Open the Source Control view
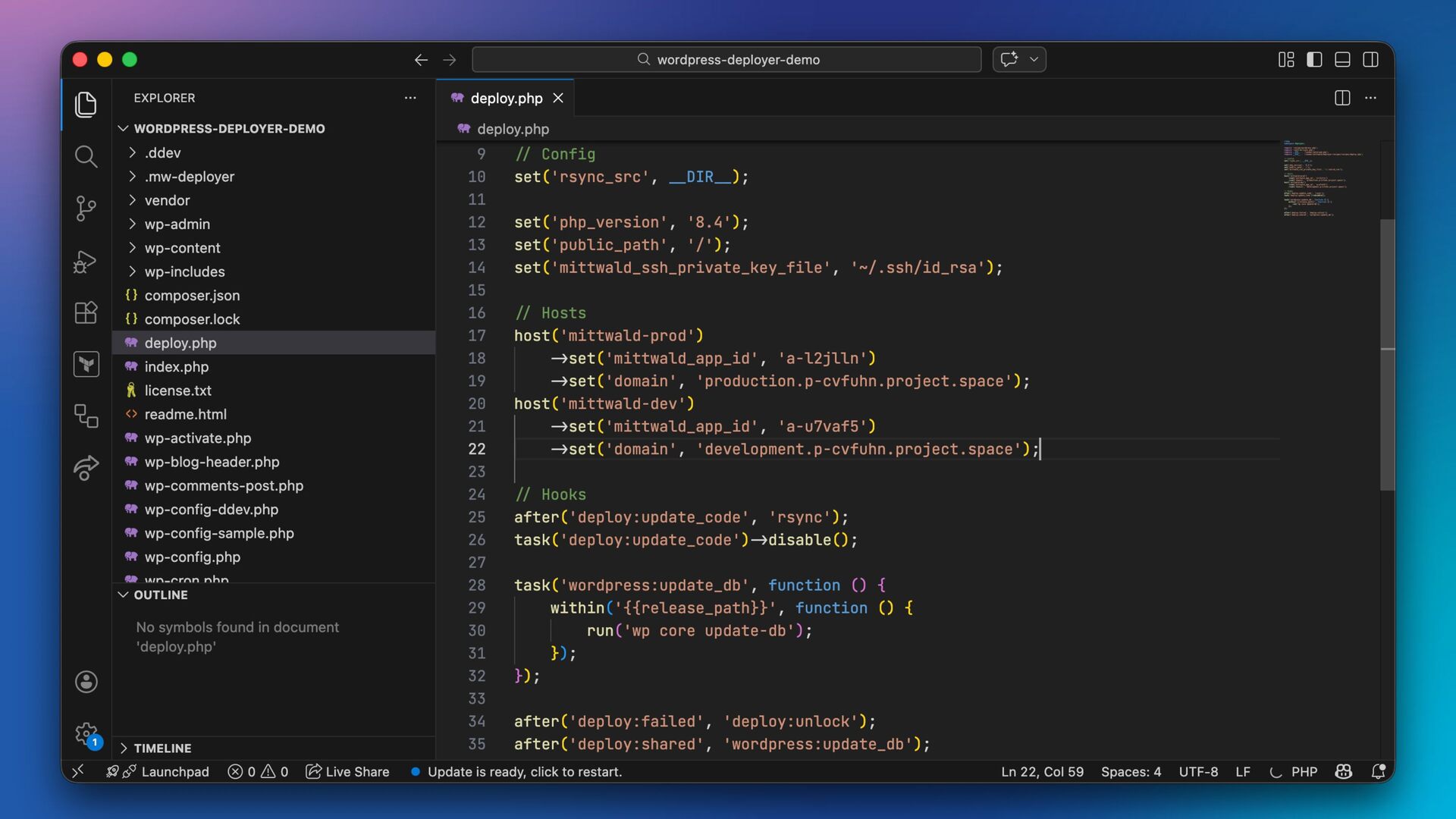The width and height of the screenshot is (1456, 819). pyautogui.click(x=86, y=208)
